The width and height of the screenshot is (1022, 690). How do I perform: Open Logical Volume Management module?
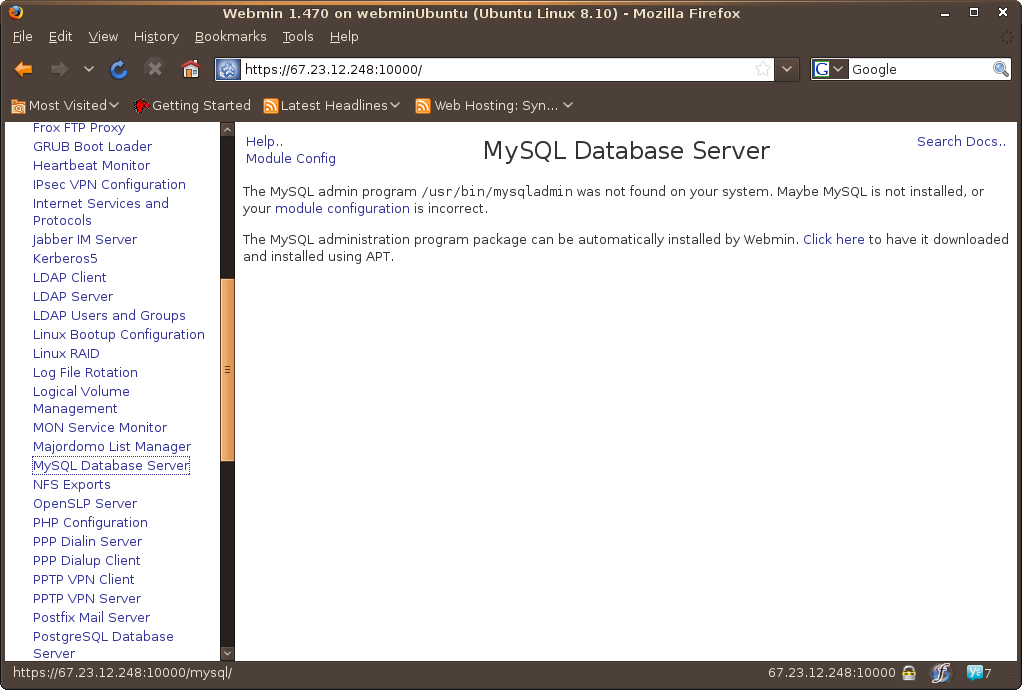point(81,399)
